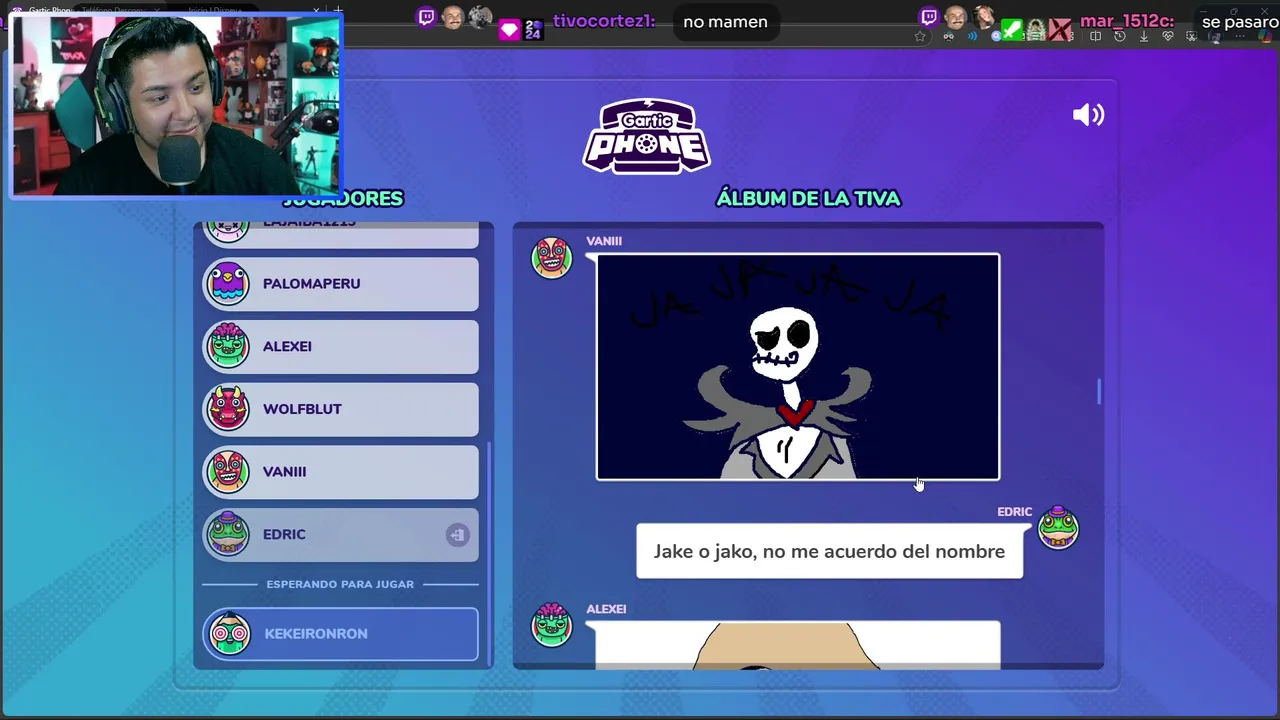Click PALOMAPERU's purple bird avatar in player list

228,284
